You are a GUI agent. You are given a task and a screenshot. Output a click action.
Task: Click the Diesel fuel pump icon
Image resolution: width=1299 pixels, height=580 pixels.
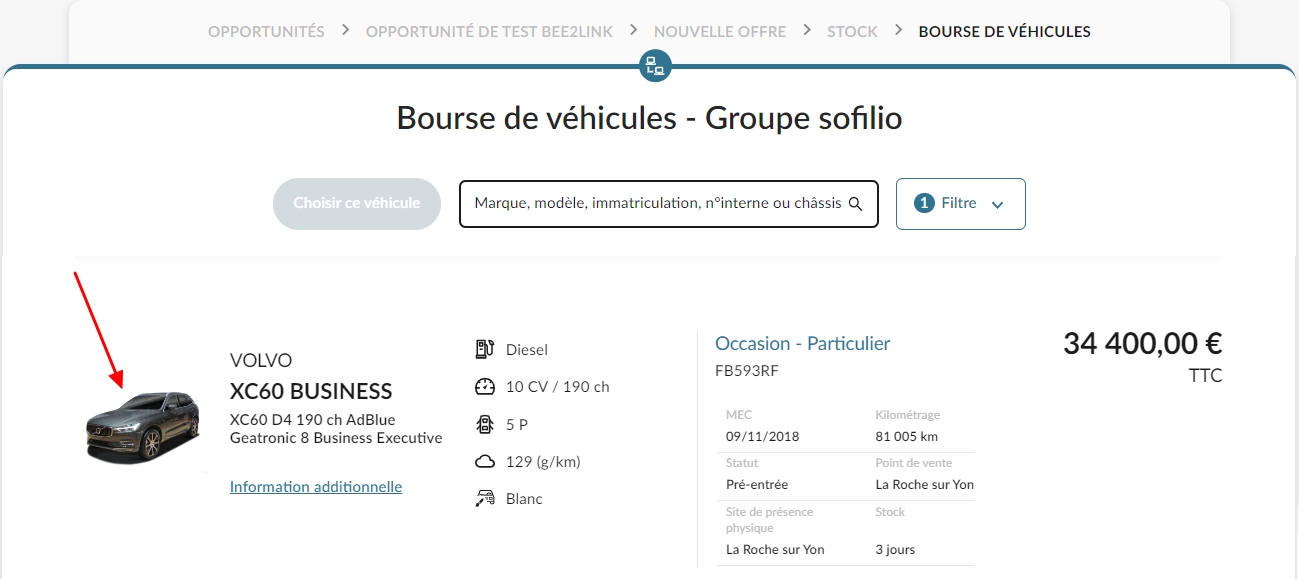click(485, 349)
